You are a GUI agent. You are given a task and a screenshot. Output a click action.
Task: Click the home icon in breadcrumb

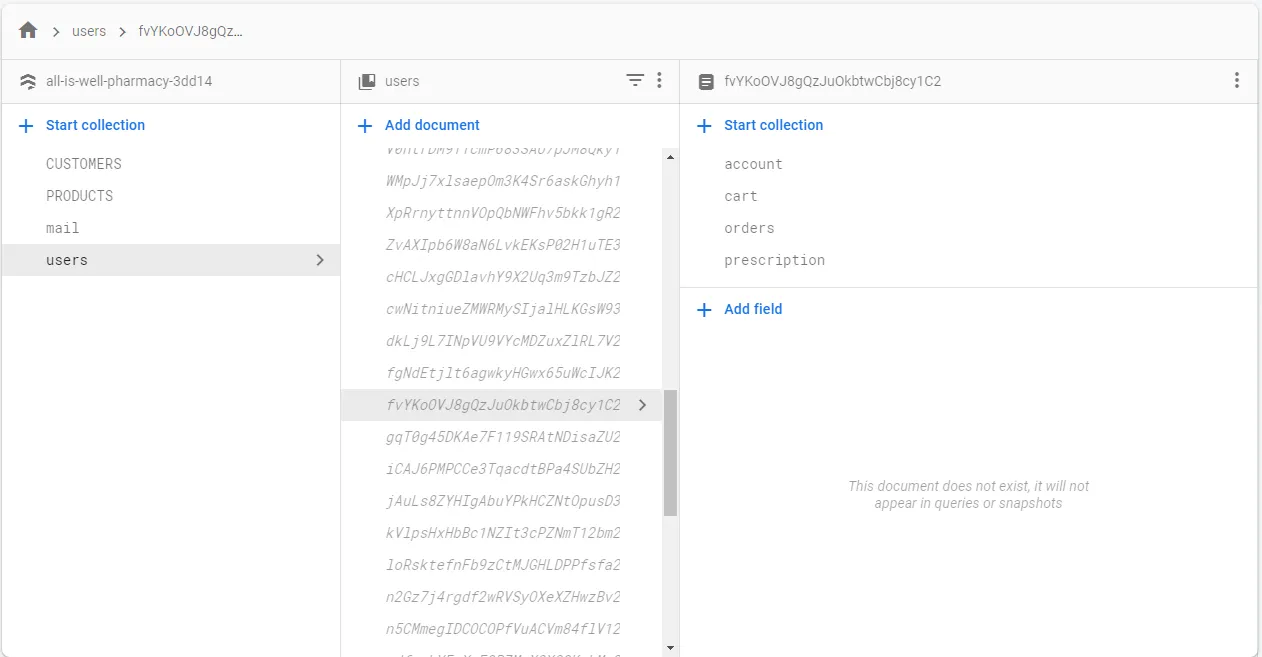[x=28, y=31]
